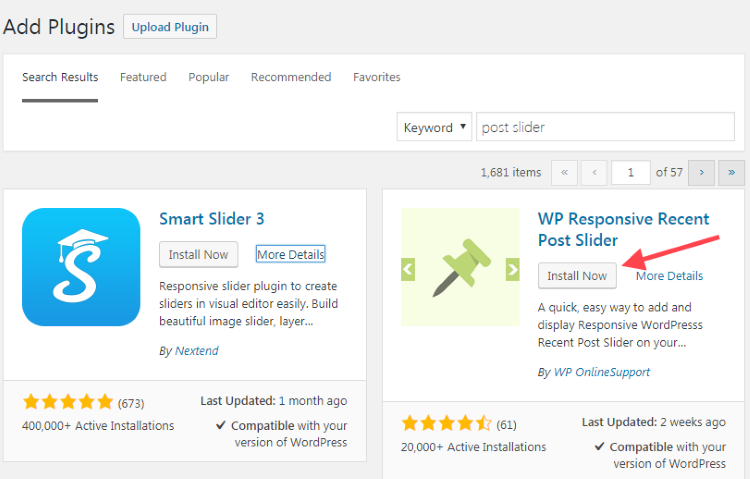Click the Upload Plugin button
The height and width of the screenshot is (479, 750).
point(170,27)
